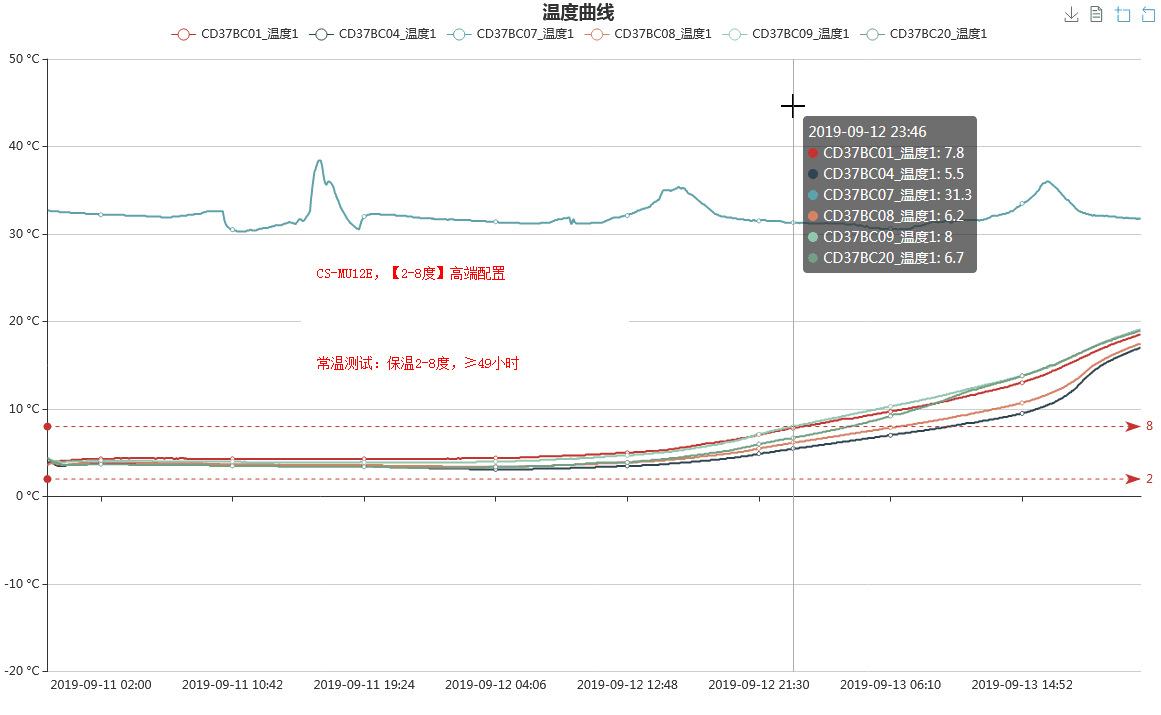Click x-axis label 2019-09-11 10:42
The height and width of the screenshot is (715, 1161).
[x=232, y=685]
